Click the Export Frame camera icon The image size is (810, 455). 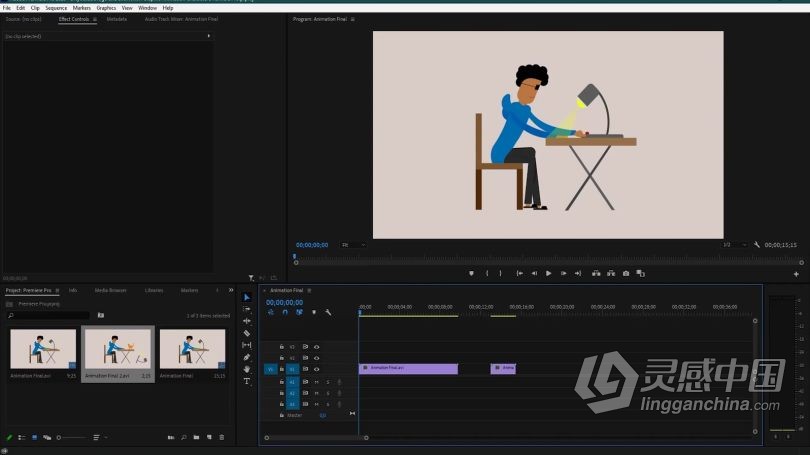click(626, 273)
